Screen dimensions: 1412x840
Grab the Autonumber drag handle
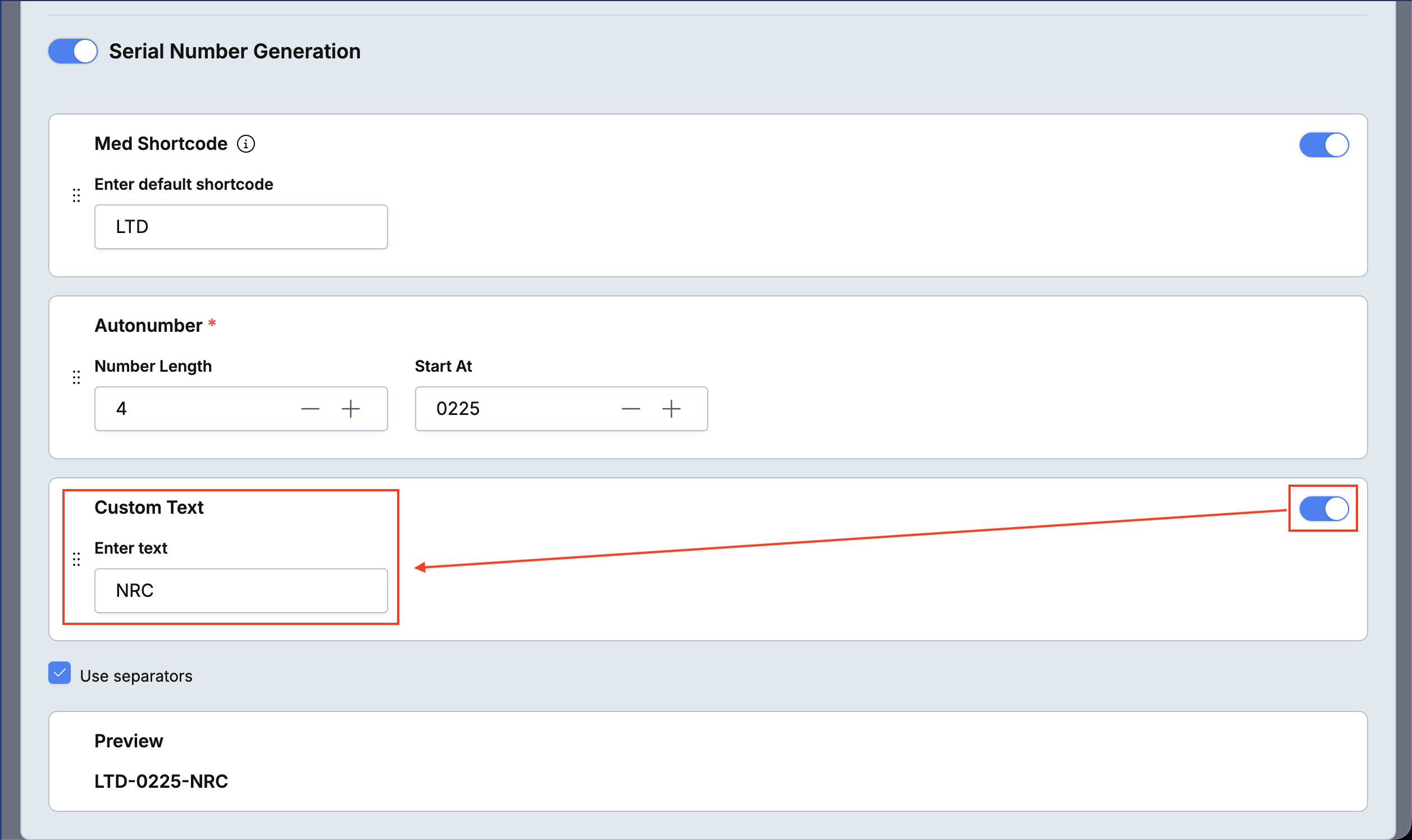[76, 377]
